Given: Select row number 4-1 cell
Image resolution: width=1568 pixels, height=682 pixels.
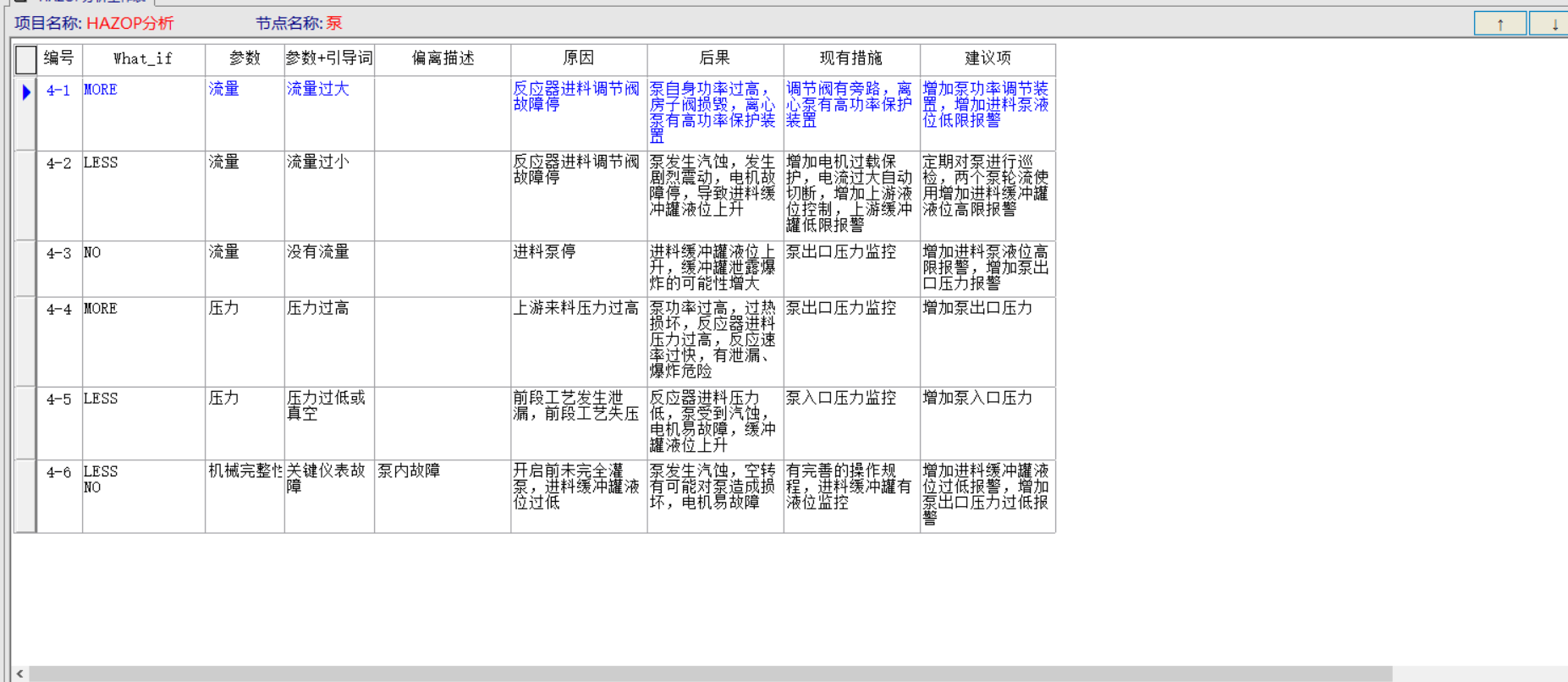Looking at the screenshot, I should 59,113.
